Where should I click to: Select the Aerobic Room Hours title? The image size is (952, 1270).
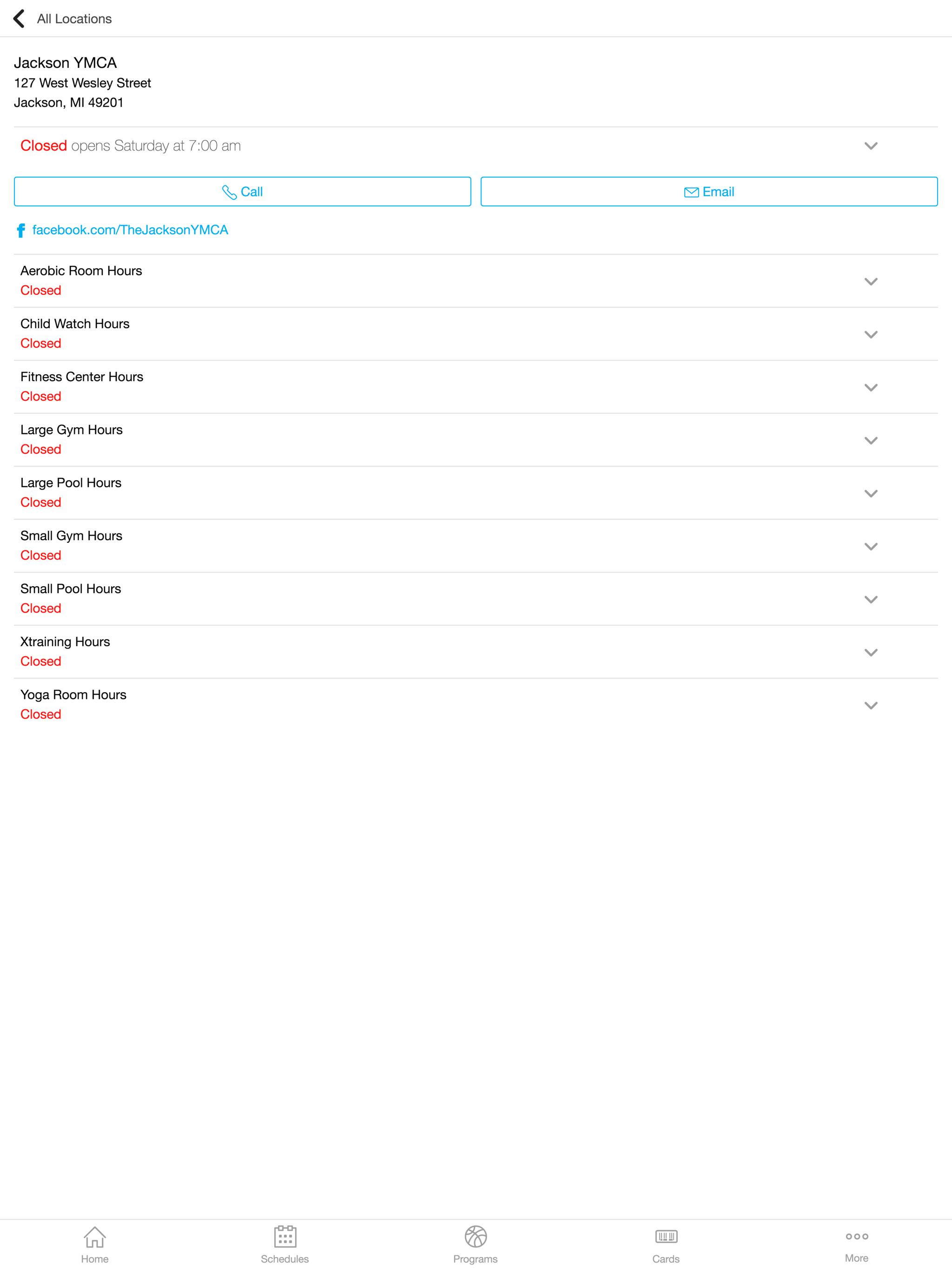[81, 271]
